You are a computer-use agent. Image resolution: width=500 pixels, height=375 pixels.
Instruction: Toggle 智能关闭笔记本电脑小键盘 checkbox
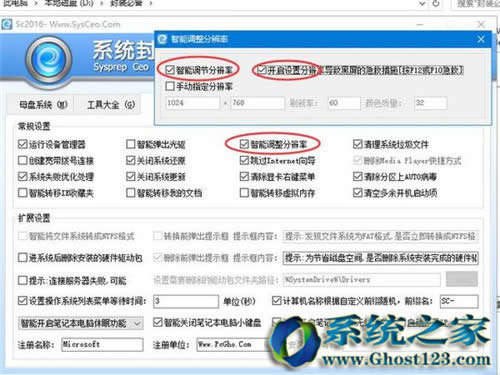[158, 322]
